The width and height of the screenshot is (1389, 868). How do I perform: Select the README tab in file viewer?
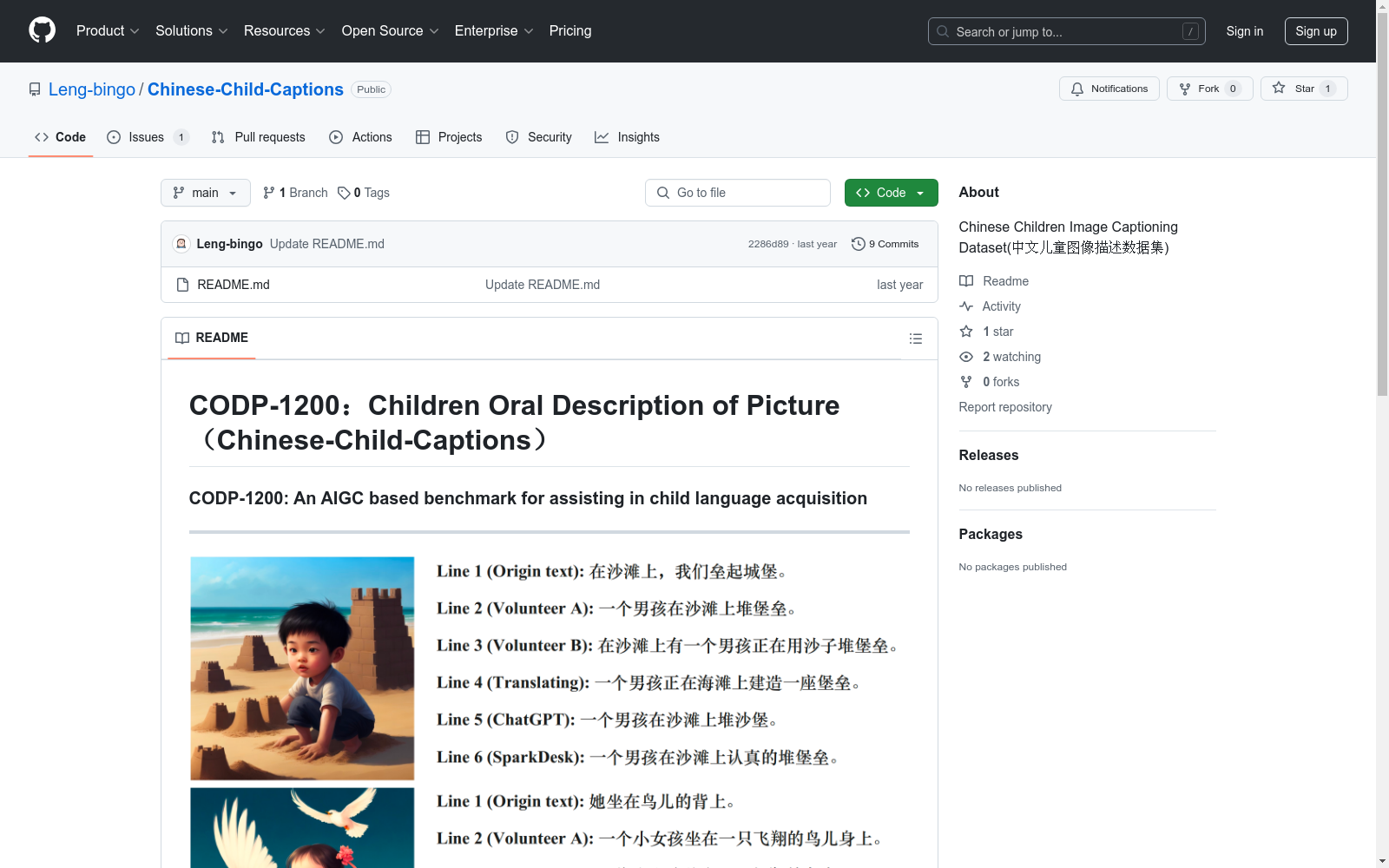click(212, 338)
